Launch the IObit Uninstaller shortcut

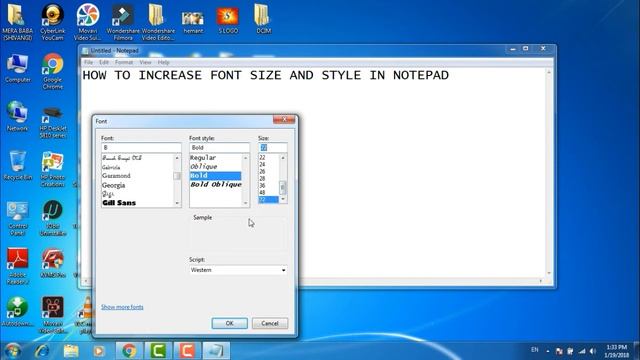tap(52, 218)
